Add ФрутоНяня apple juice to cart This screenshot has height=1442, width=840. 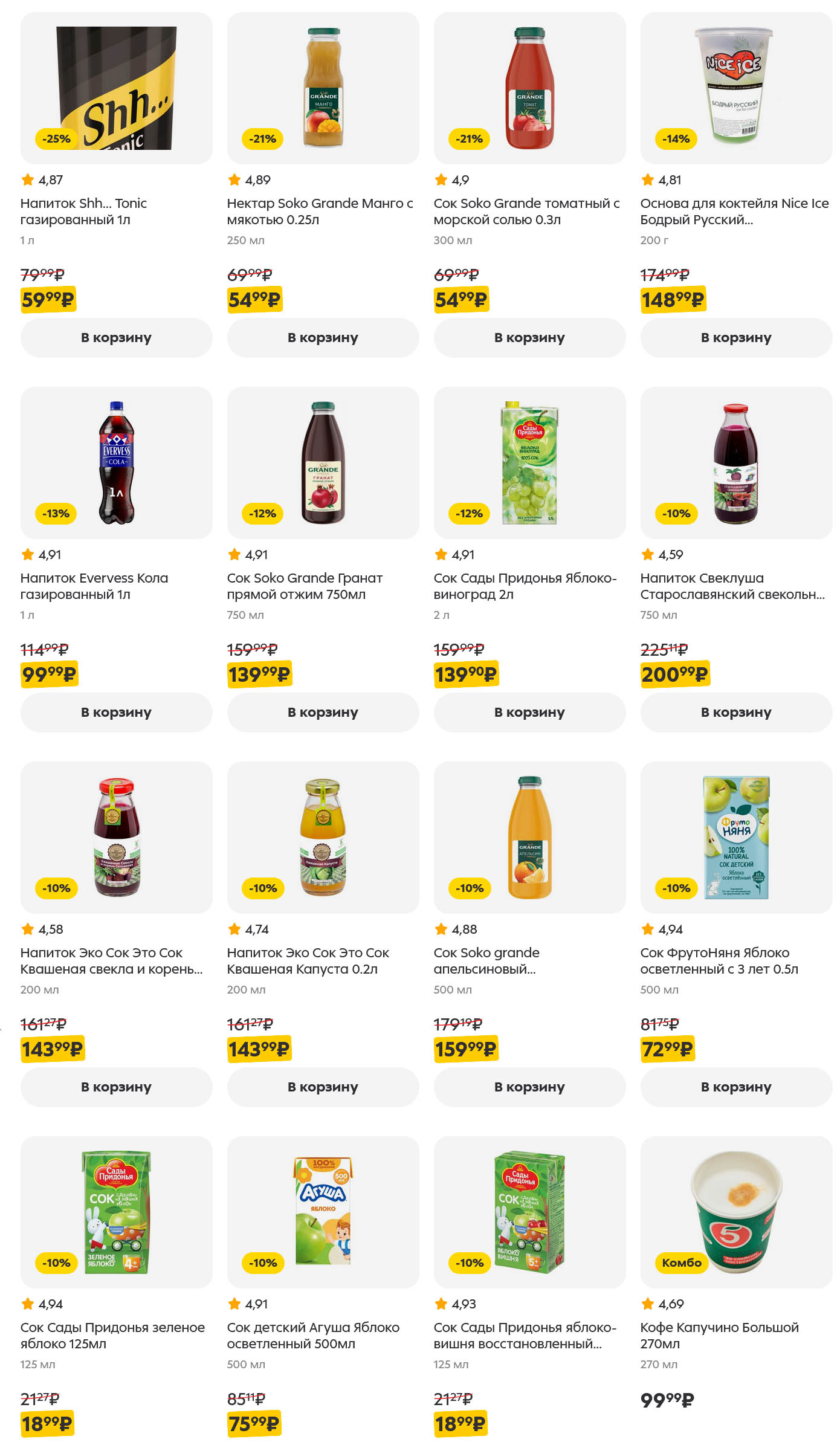tap(736, 1087)
